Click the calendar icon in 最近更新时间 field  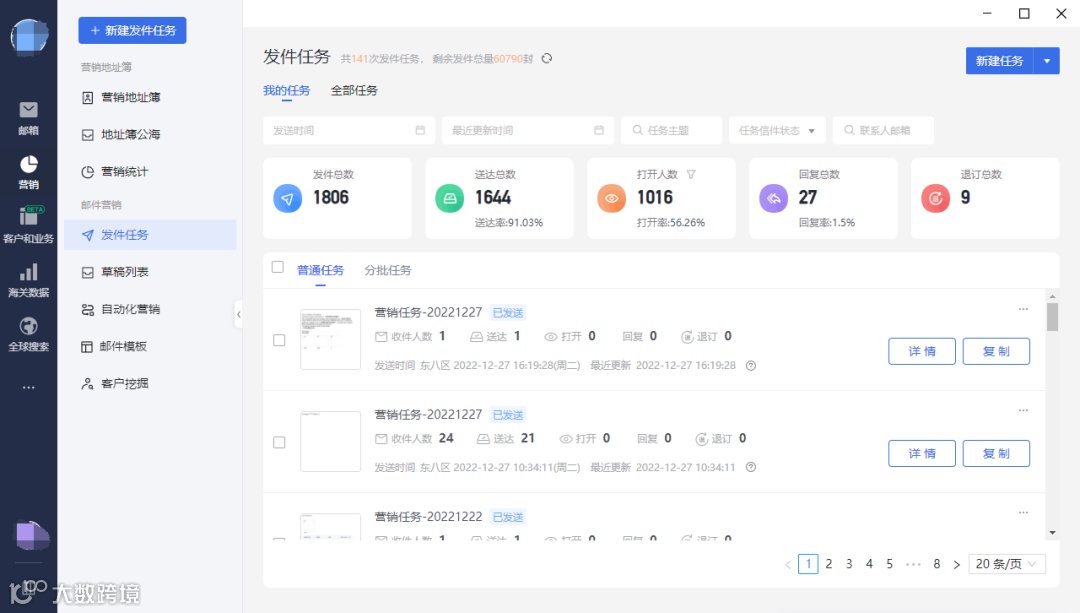coord(599,130)
